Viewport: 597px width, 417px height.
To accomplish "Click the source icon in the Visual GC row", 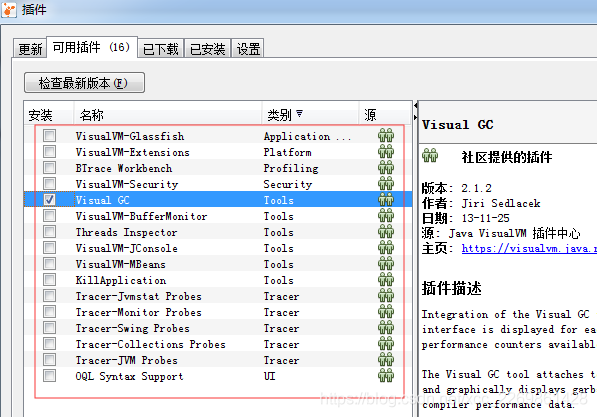I will point(386,200).
